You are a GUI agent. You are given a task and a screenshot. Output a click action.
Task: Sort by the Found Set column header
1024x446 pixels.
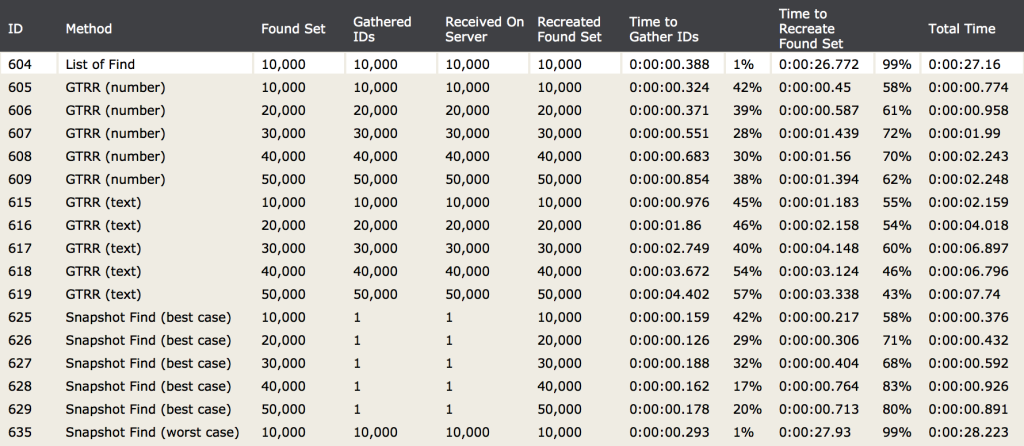click(x=293, y=29)
